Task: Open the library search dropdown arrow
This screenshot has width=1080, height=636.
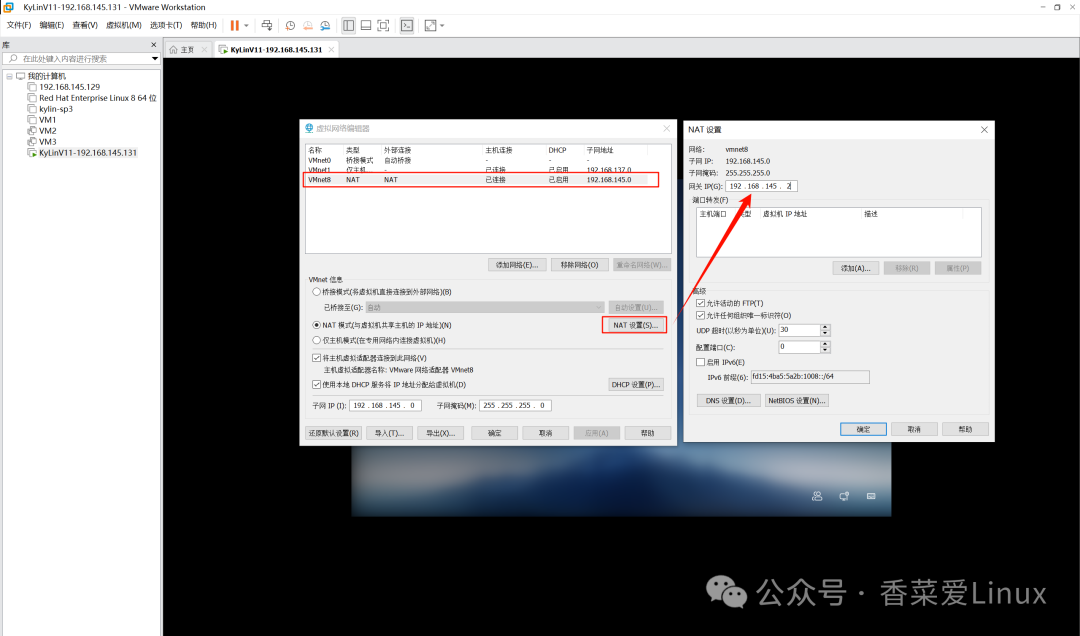Action: (x=154, y=59)
